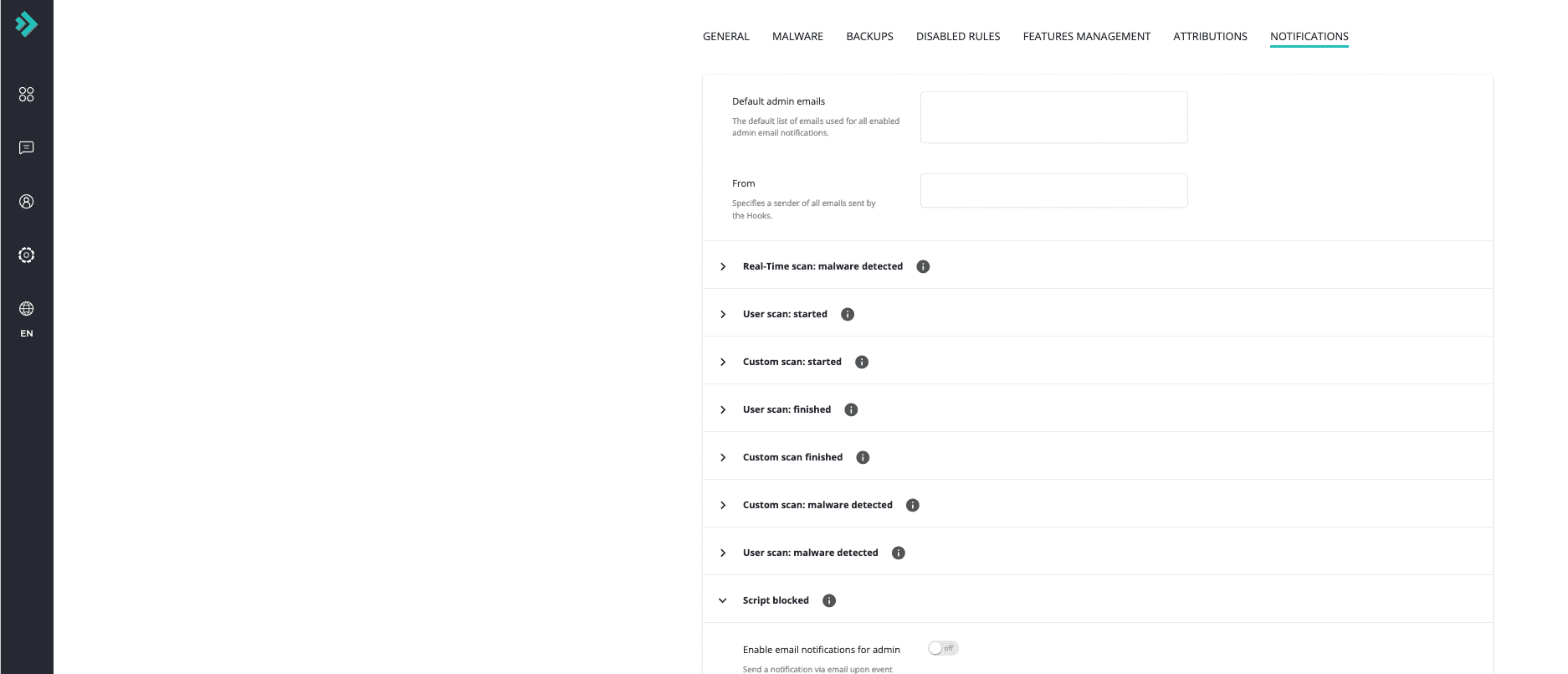This screenshot has width=1568, height=674.
Task: Click the Imunify logo icon in sidebar
Action: click(26, 24)
